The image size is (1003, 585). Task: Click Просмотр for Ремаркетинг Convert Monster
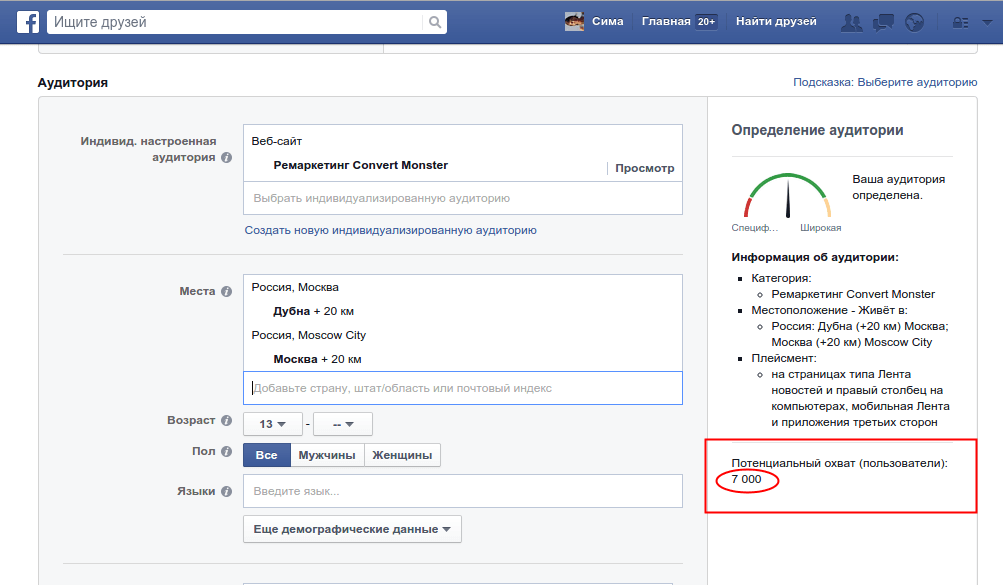644,169
